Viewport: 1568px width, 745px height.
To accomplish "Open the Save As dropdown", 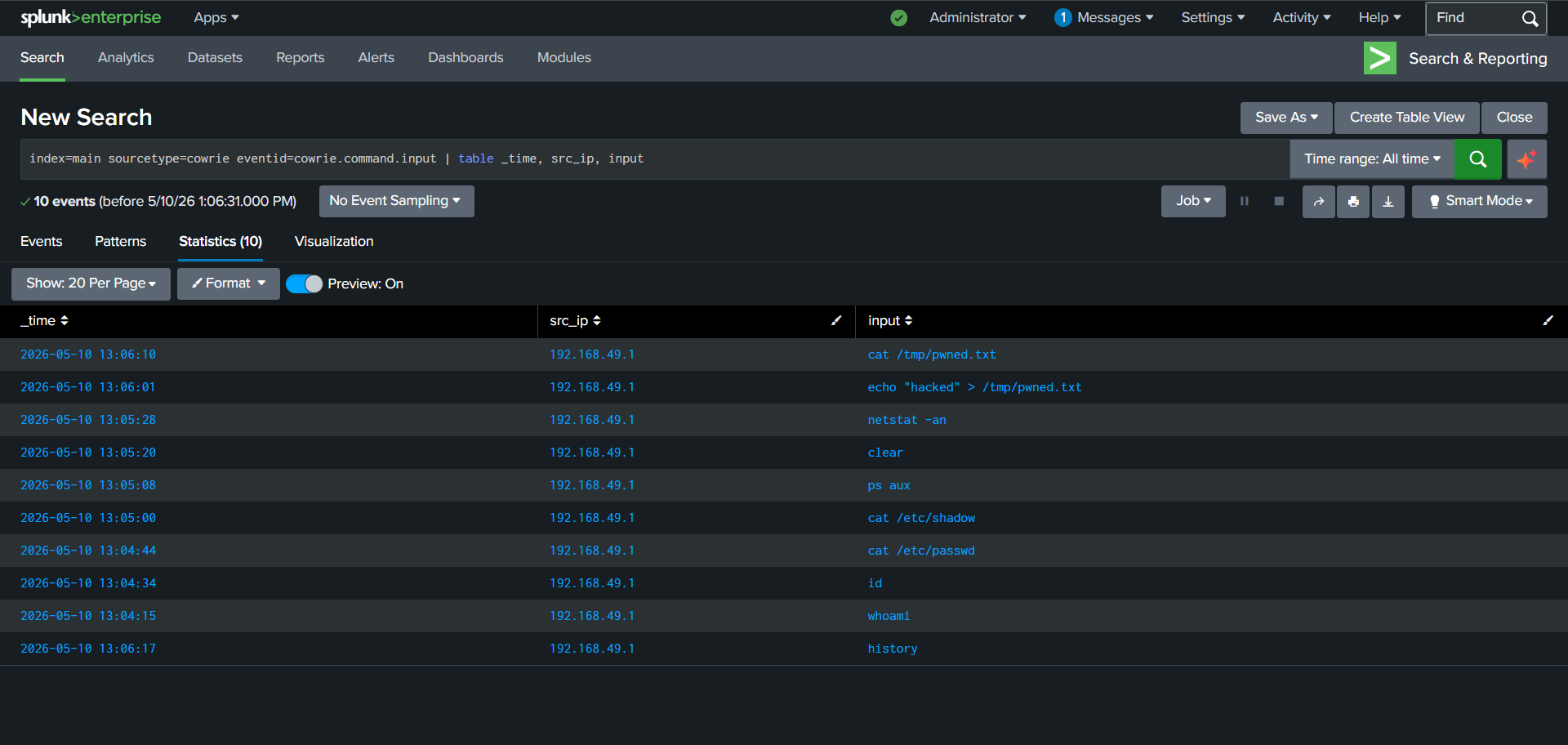I will [x=1286, y=118].
